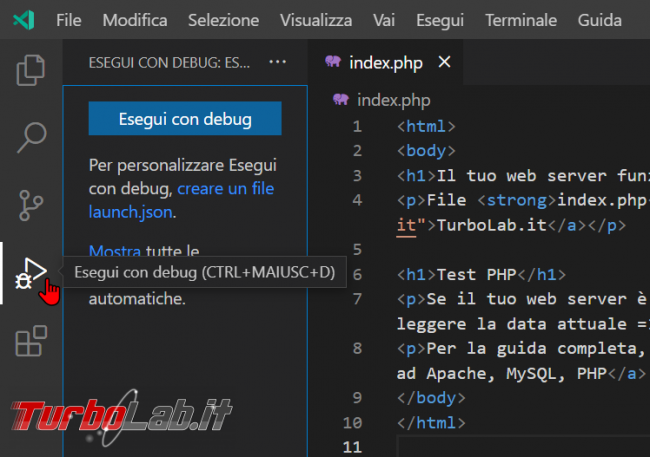
Task: Open the Explorer view in activity bar
Action: tap(31, 70)
